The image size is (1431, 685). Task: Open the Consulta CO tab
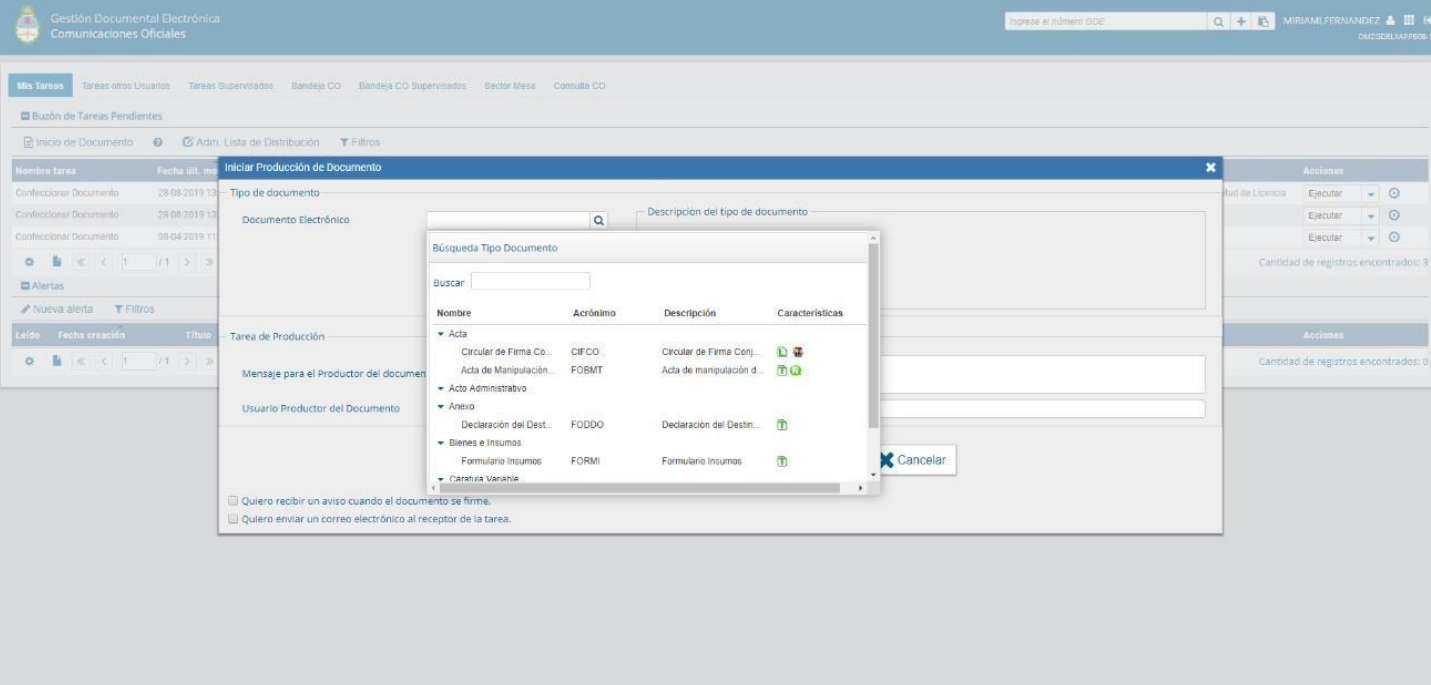tap(579, 86)
